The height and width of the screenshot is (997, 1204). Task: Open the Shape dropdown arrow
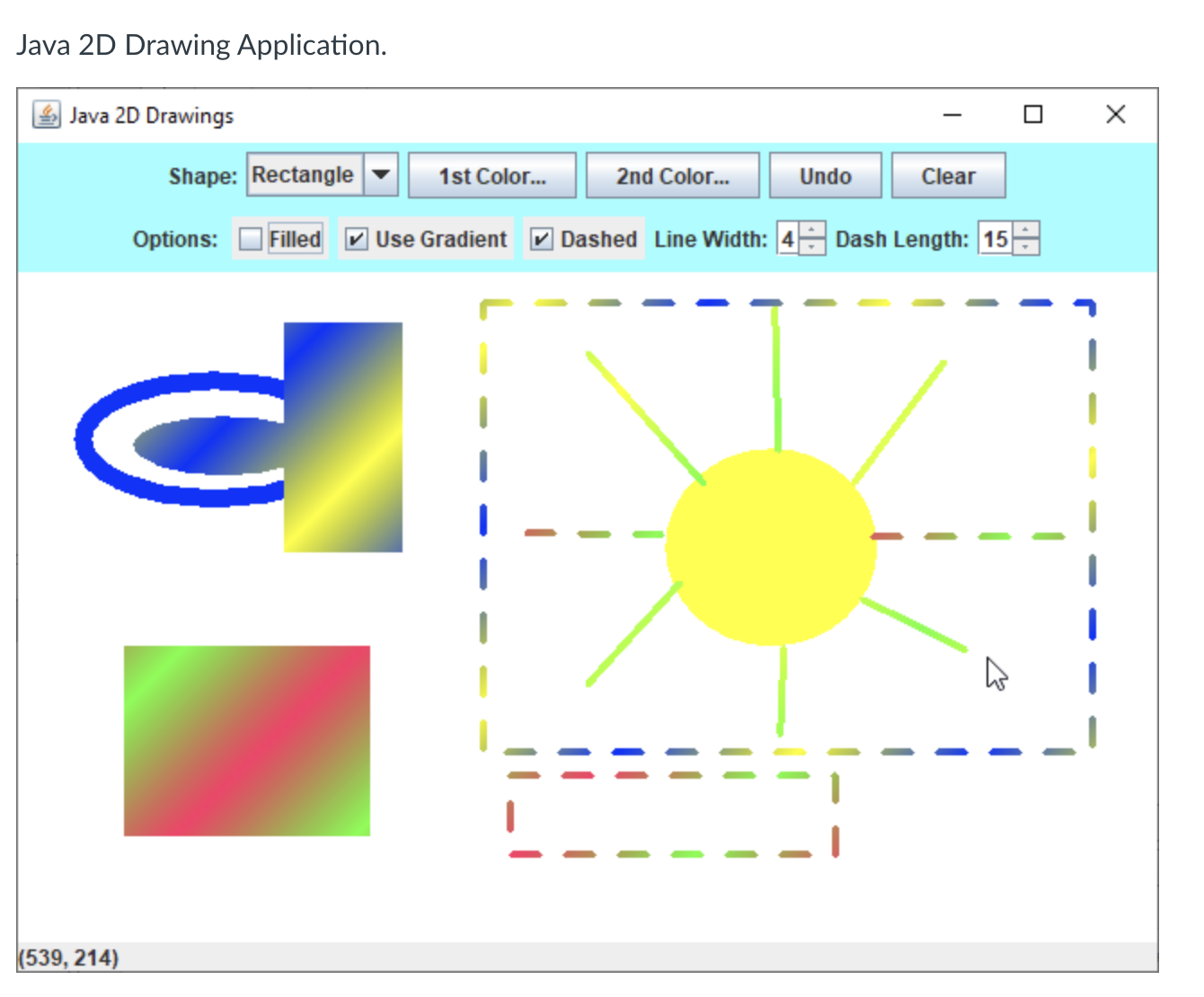tap(381, 174)
